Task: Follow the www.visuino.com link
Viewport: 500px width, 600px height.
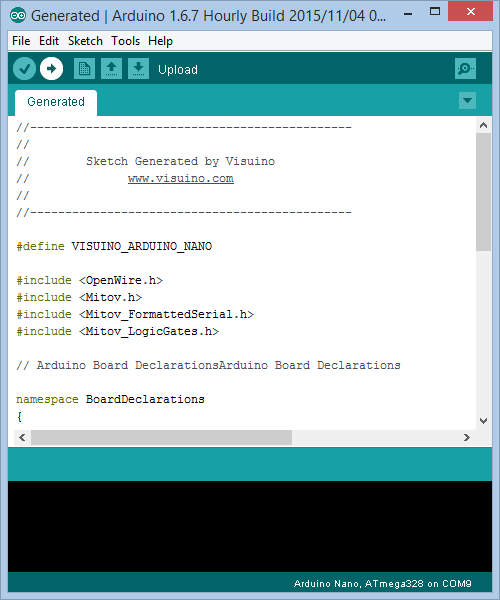Action: (181, 179)
